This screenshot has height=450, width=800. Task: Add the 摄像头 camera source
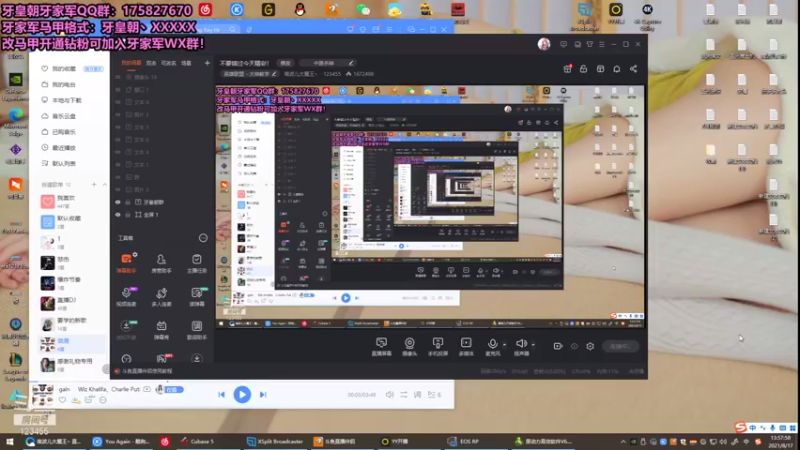coord(409,346)
